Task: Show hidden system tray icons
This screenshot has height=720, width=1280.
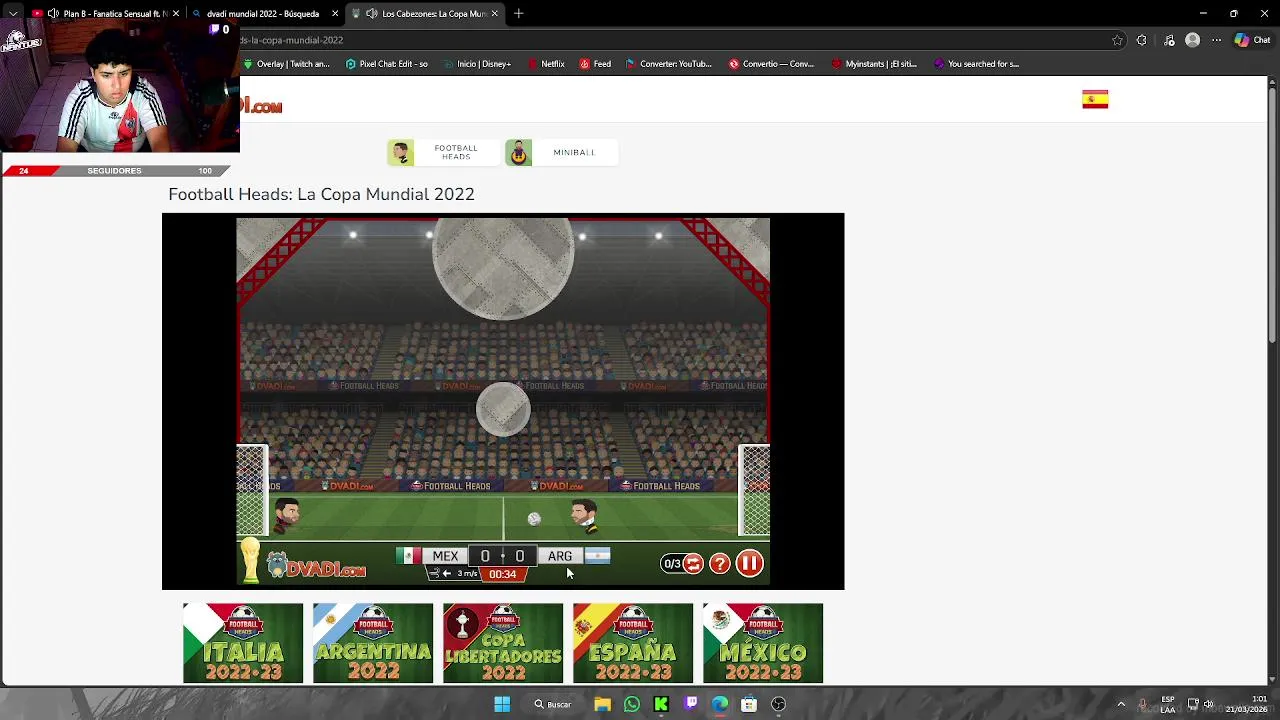Action: click(1121, 704)
